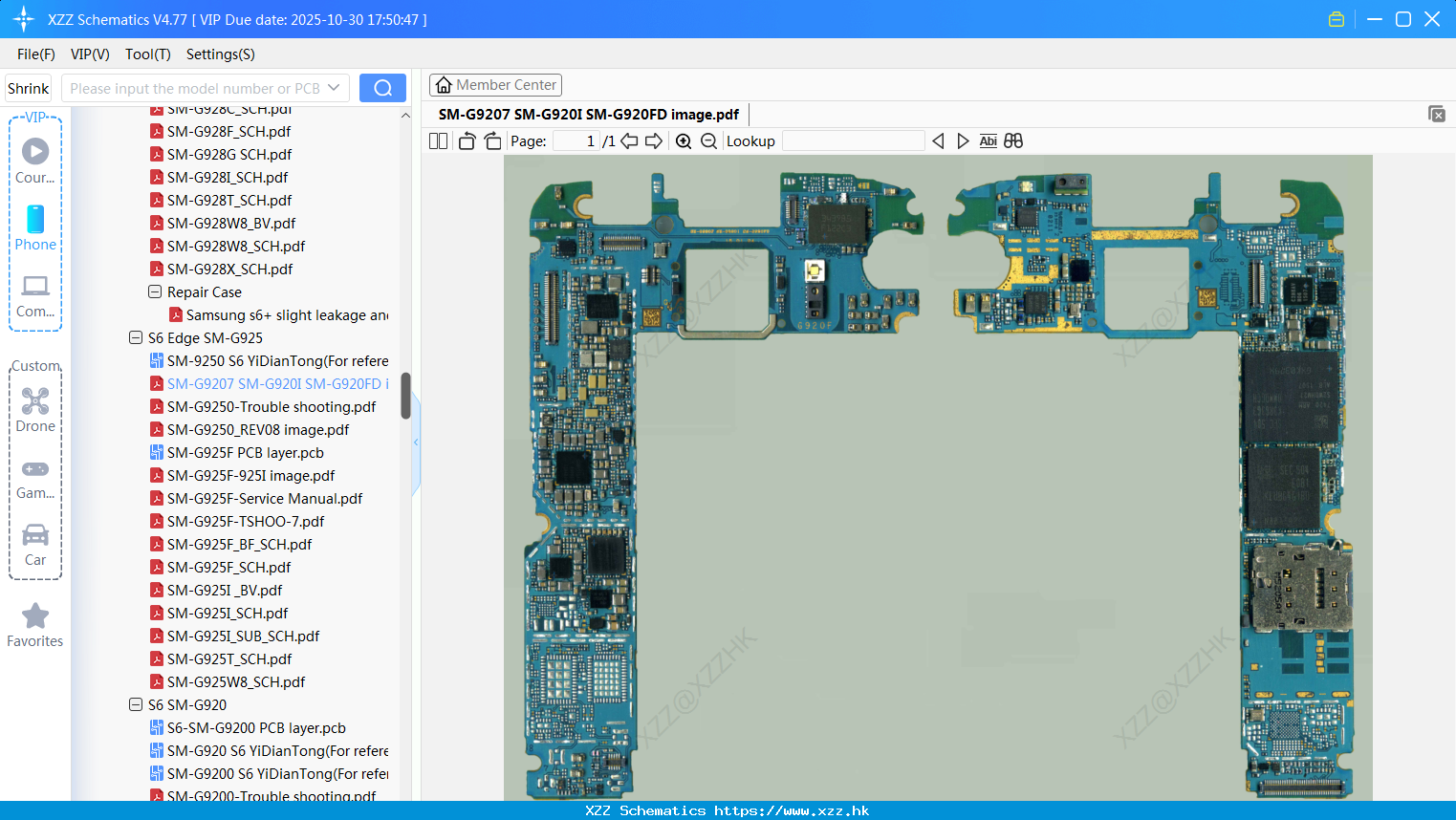This screenshot has width=1456, height=820.
Task: Open SM-G9250_REV08 image.pdf
Action: pos(258,429)
